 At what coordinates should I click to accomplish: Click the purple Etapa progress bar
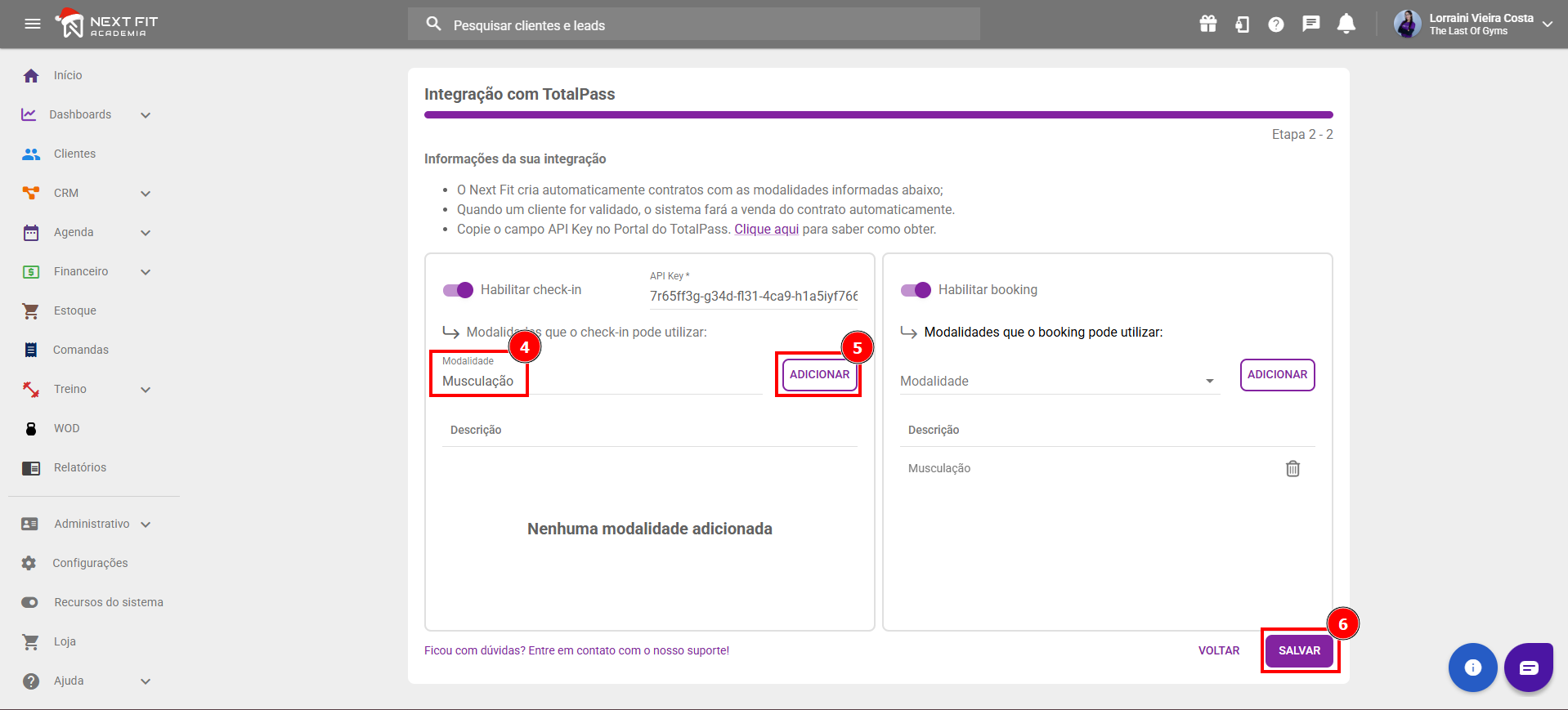click(x=878, y=115)
